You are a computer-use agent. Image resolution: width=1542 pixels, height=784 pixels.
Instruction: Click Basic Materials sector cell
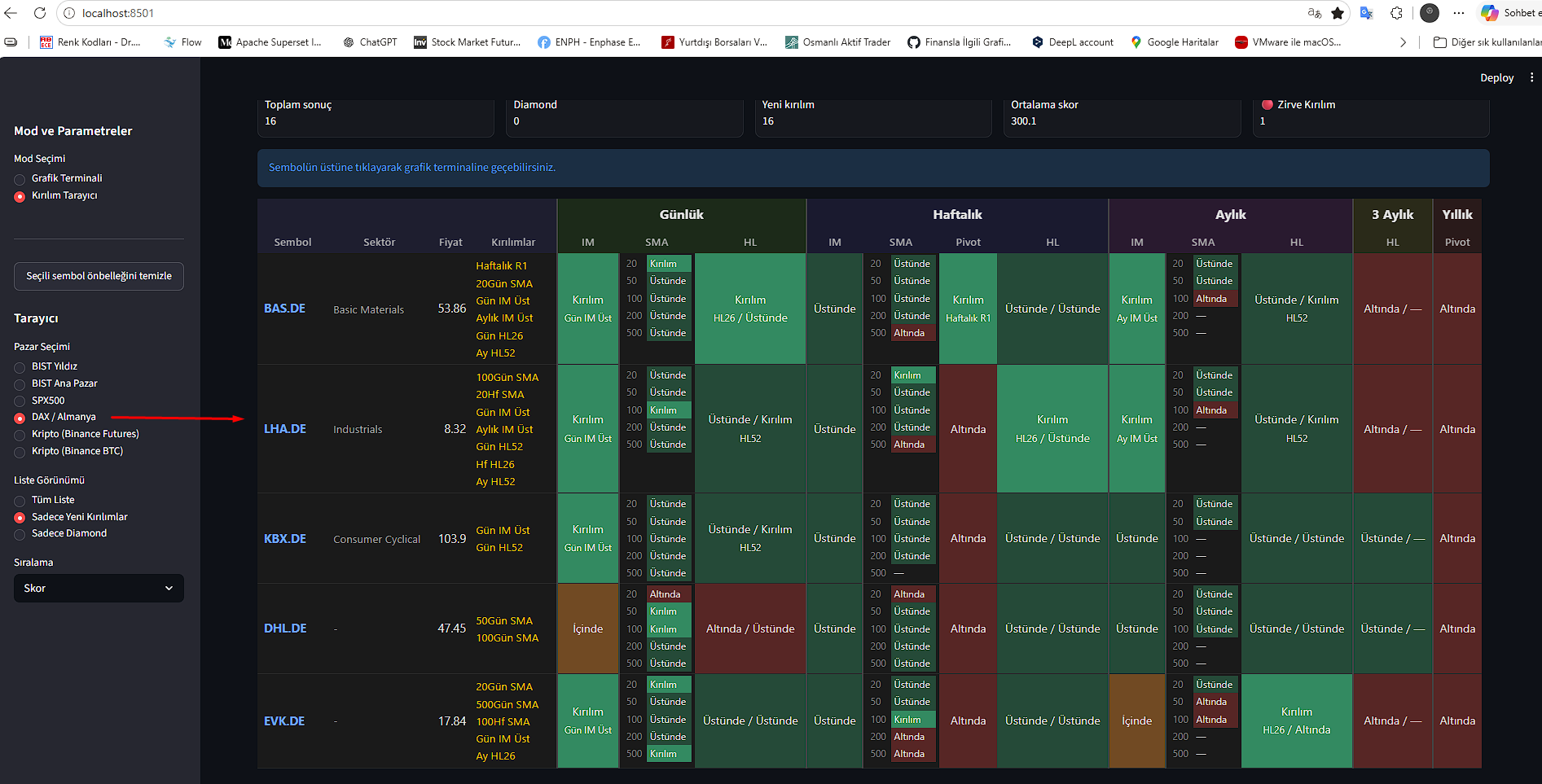tap(368, 310)
